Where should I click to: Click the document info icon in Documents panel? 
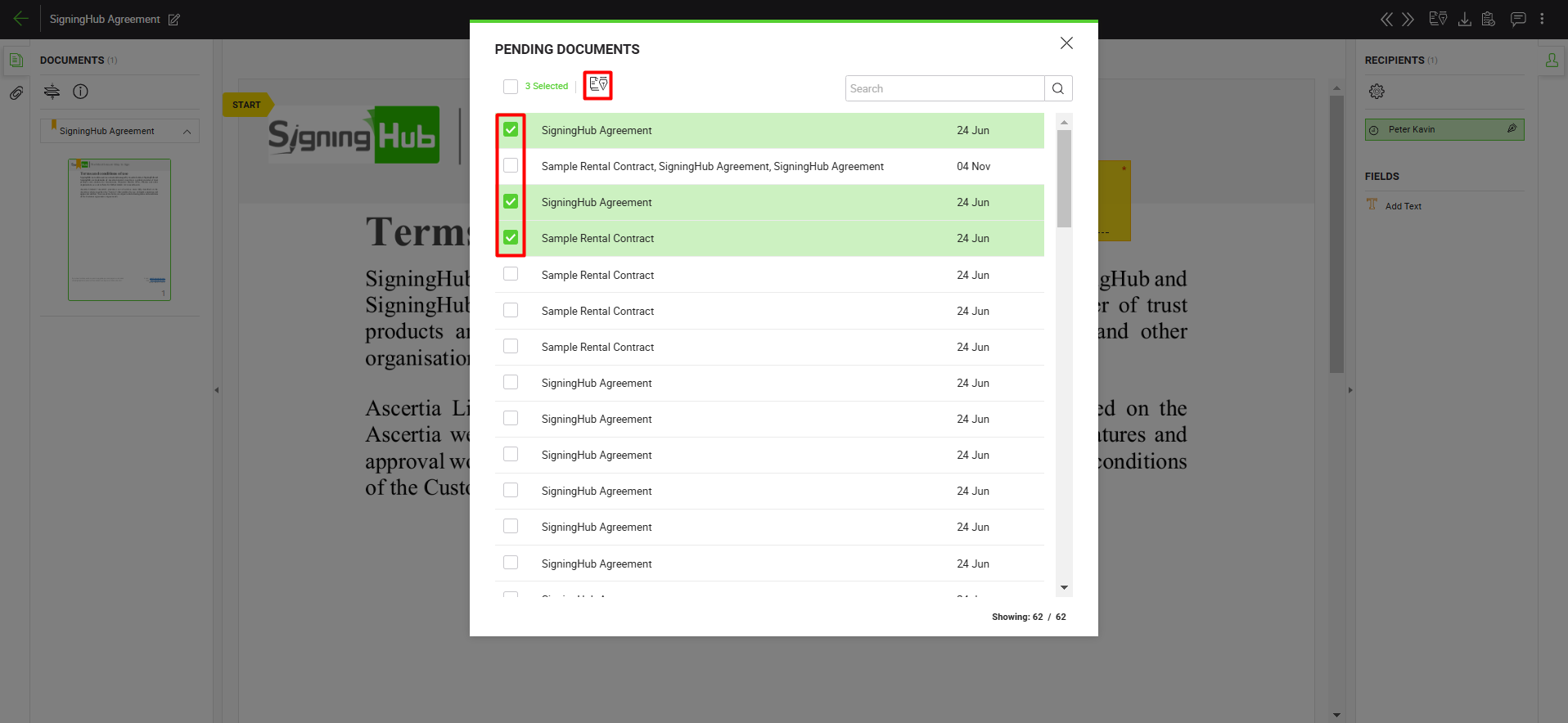tap(80, 92)
